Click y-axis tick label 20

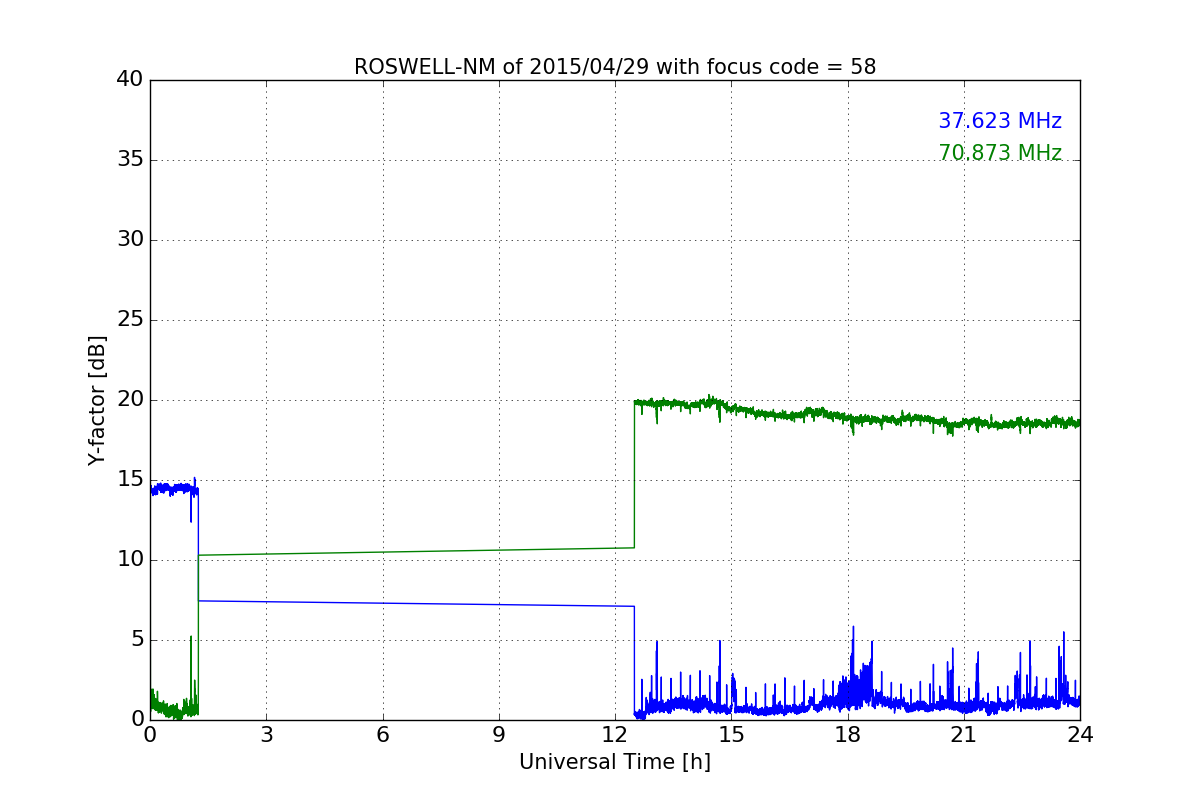(x=130, y=400)
